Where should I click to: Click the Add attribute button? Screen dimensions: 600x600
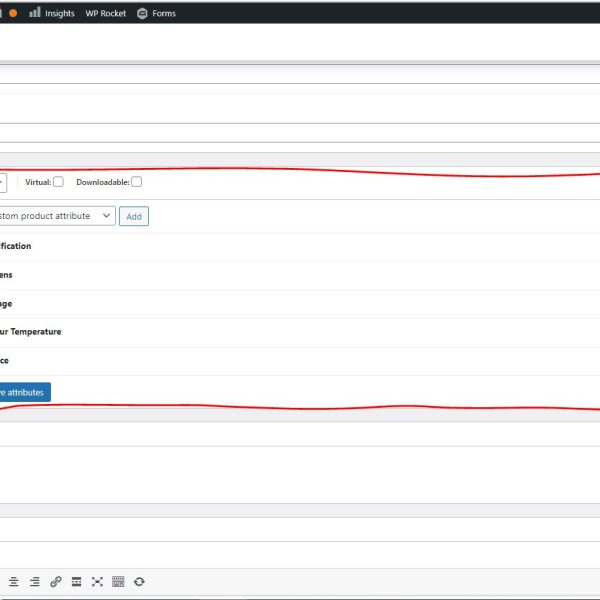134,216
